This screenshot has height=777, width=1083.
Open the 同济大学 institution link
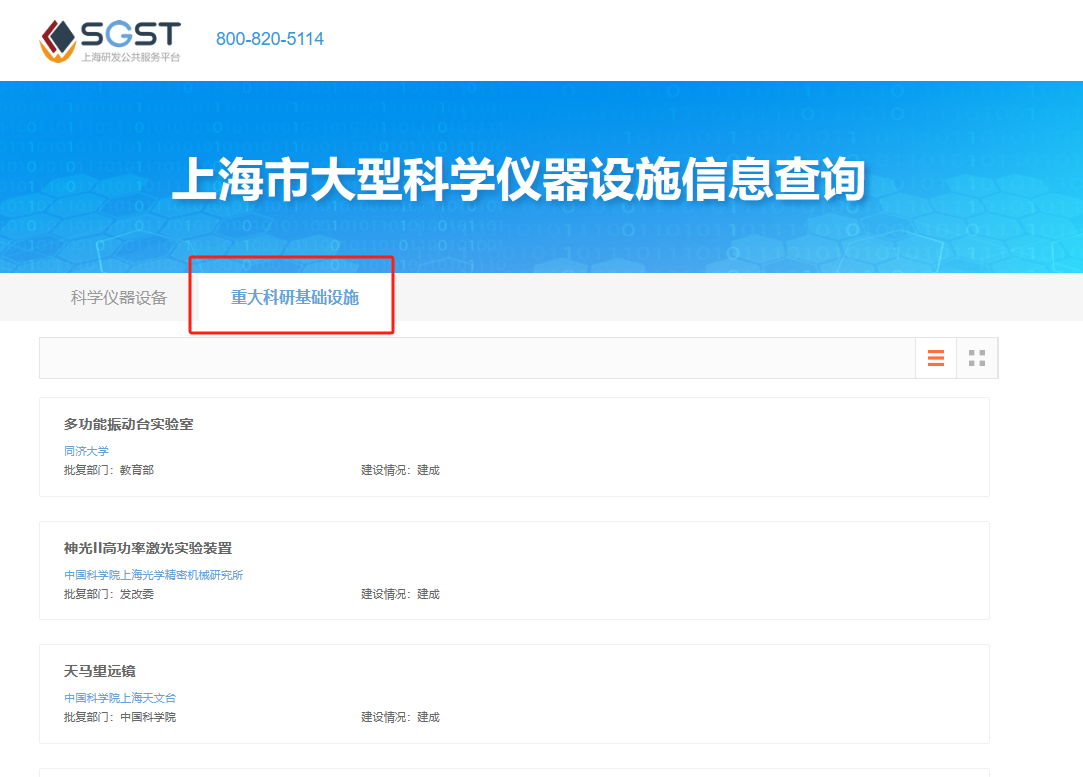pos(86,451)
